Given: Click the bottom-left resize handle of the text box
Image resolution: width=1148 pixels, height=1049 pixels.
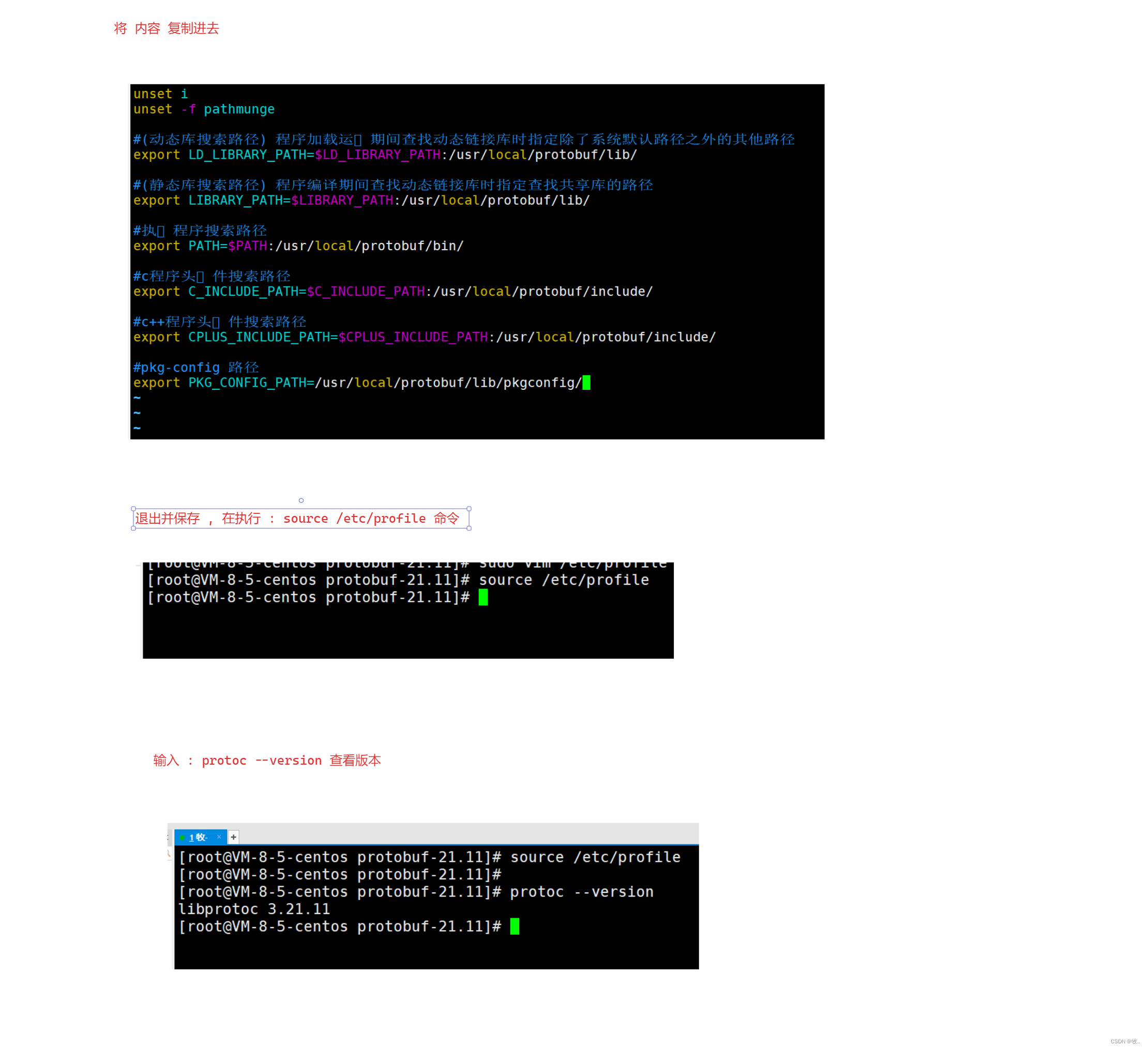Looking at the screenshot, I should click(x=133, y=528).
